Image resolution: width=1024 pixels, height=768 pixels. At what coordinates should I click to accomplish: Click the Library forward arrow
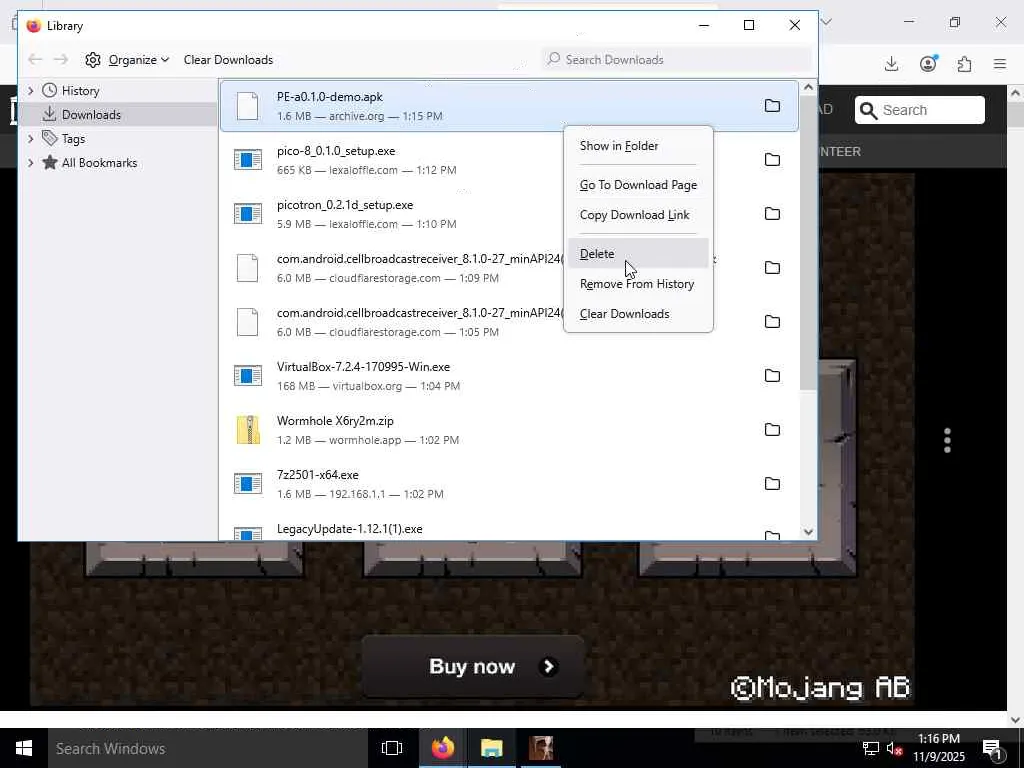point(61,59)
